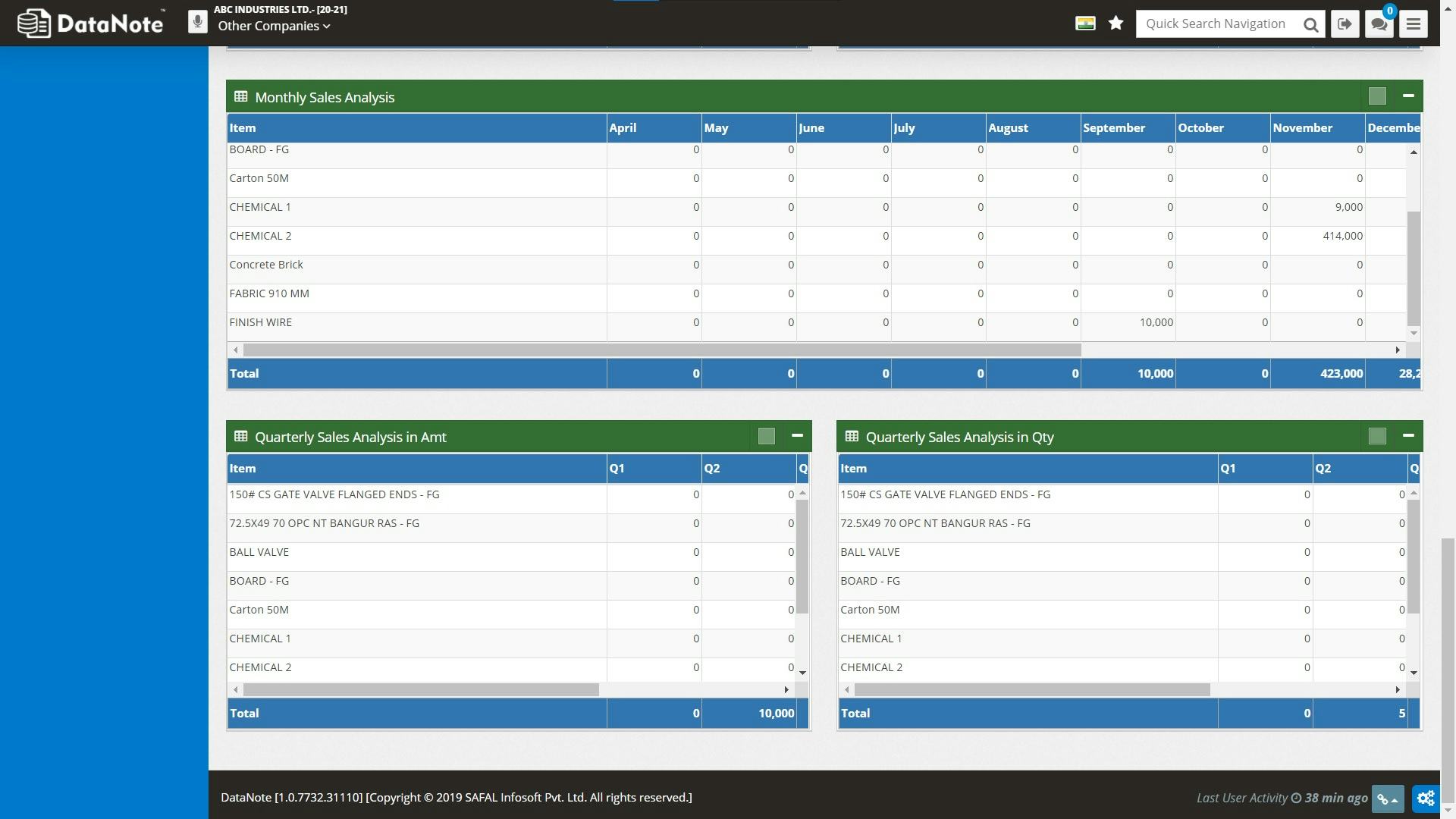The image size is (1456, 819).
Task: Click the DataNote logo
Action: [90, 24]
